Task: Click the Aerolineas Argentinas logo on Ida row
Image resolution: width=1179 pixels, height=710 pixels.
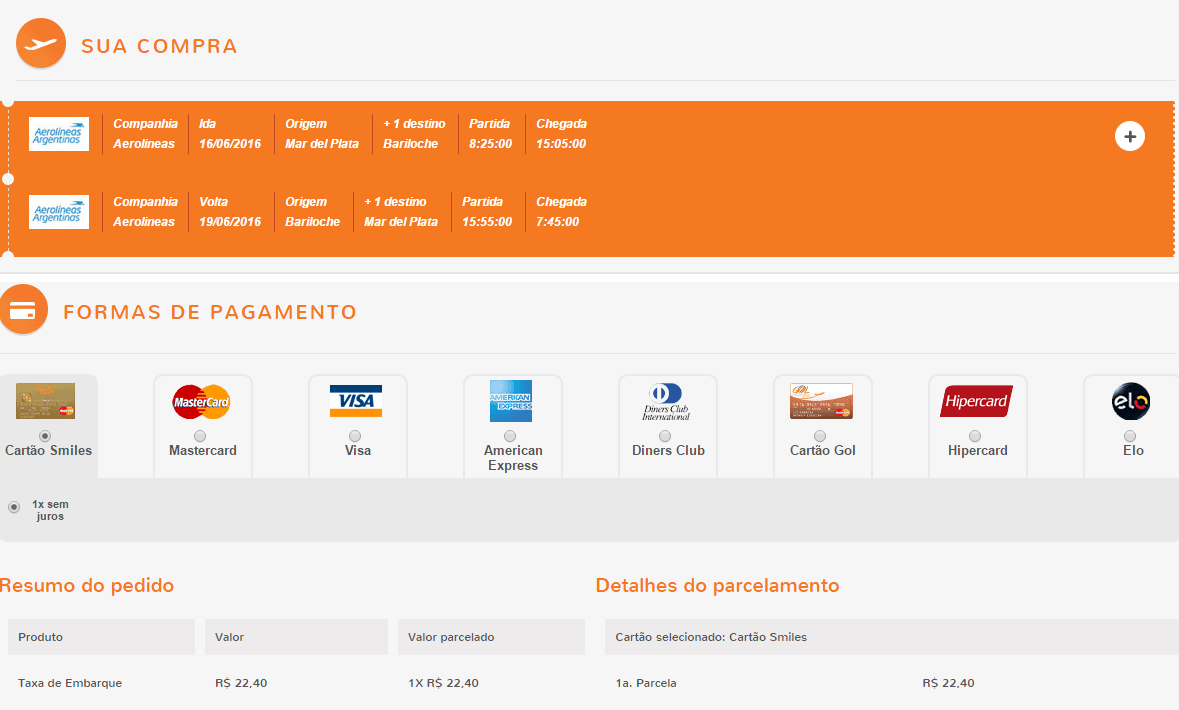Action: [59, 134]
